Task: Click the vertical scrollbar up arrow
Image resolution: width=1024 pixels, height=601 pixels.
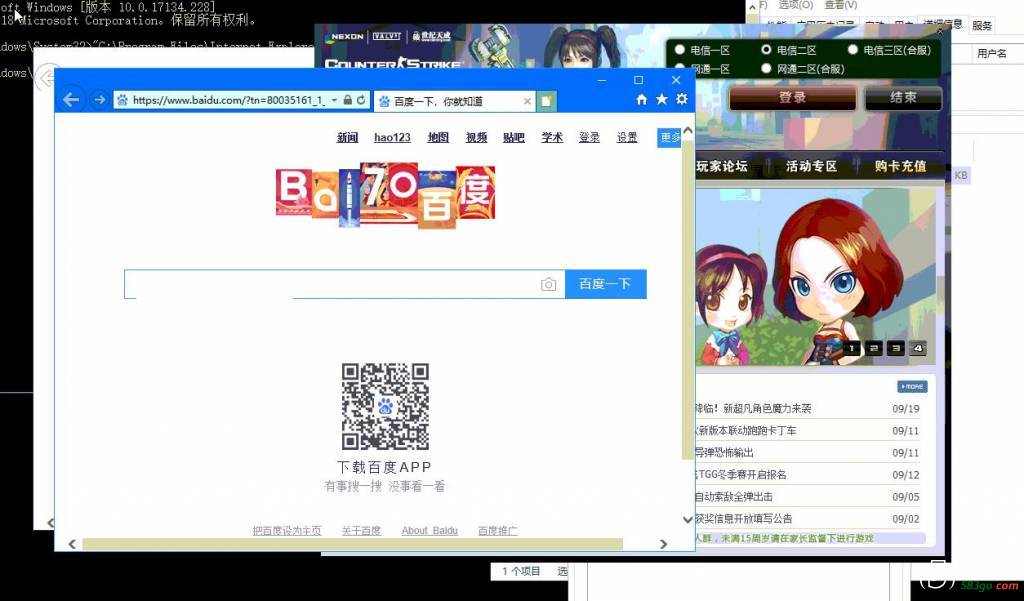Action: [688, 131]
